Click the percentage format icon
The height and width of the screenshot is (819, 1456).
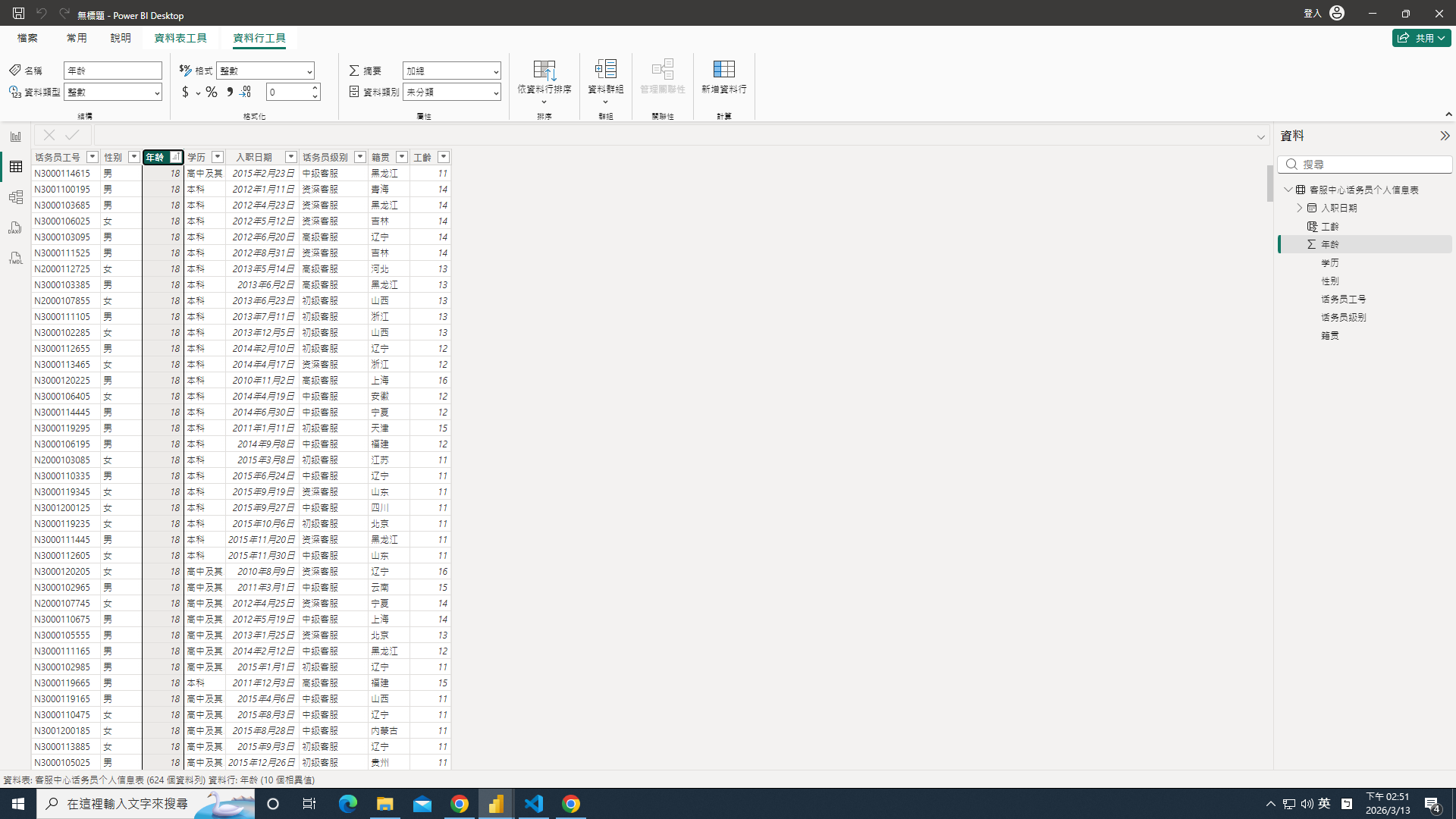[x=212, y=92]
